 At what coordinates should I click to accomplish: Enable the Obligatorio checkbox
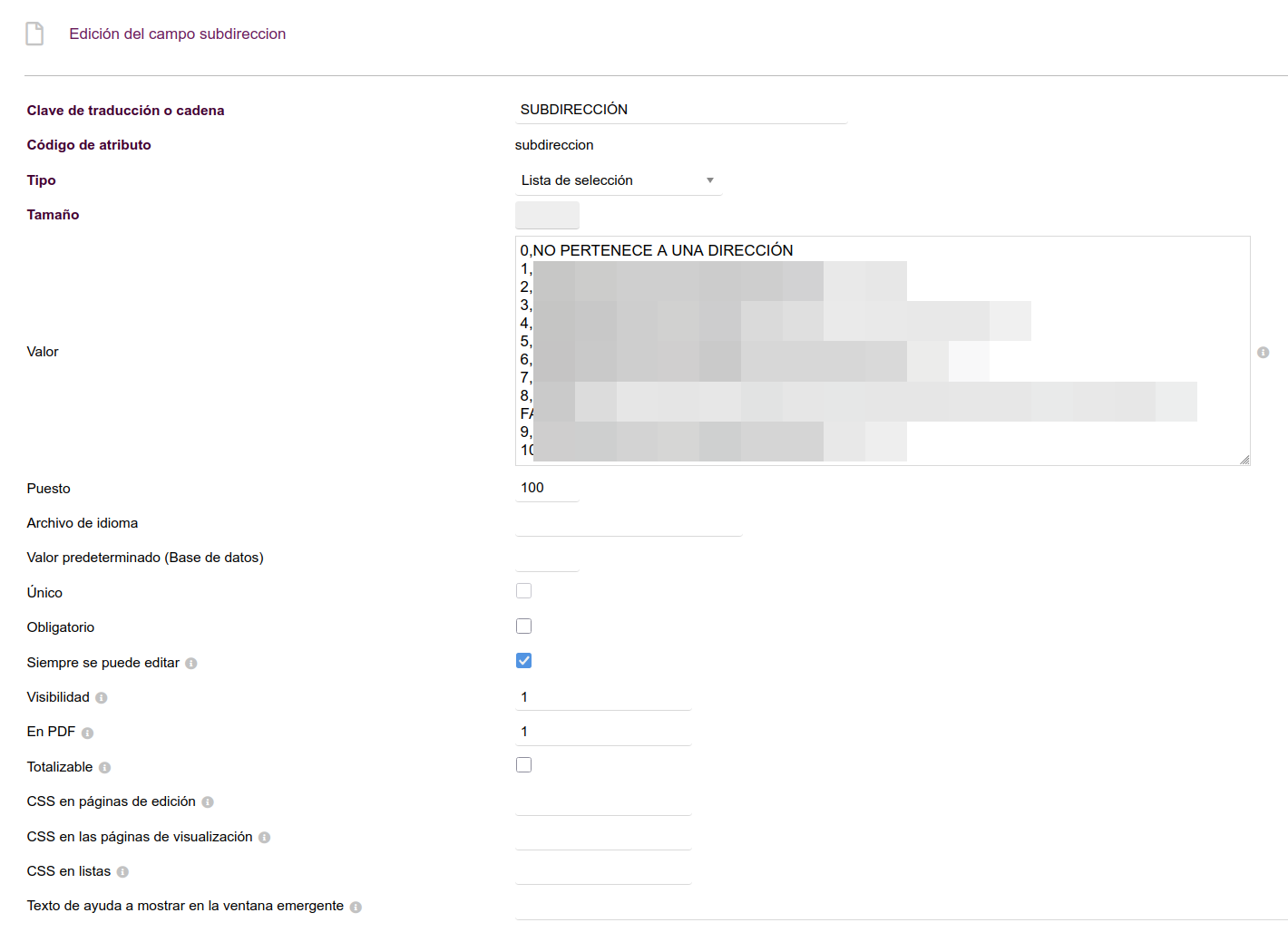point(523,626)
